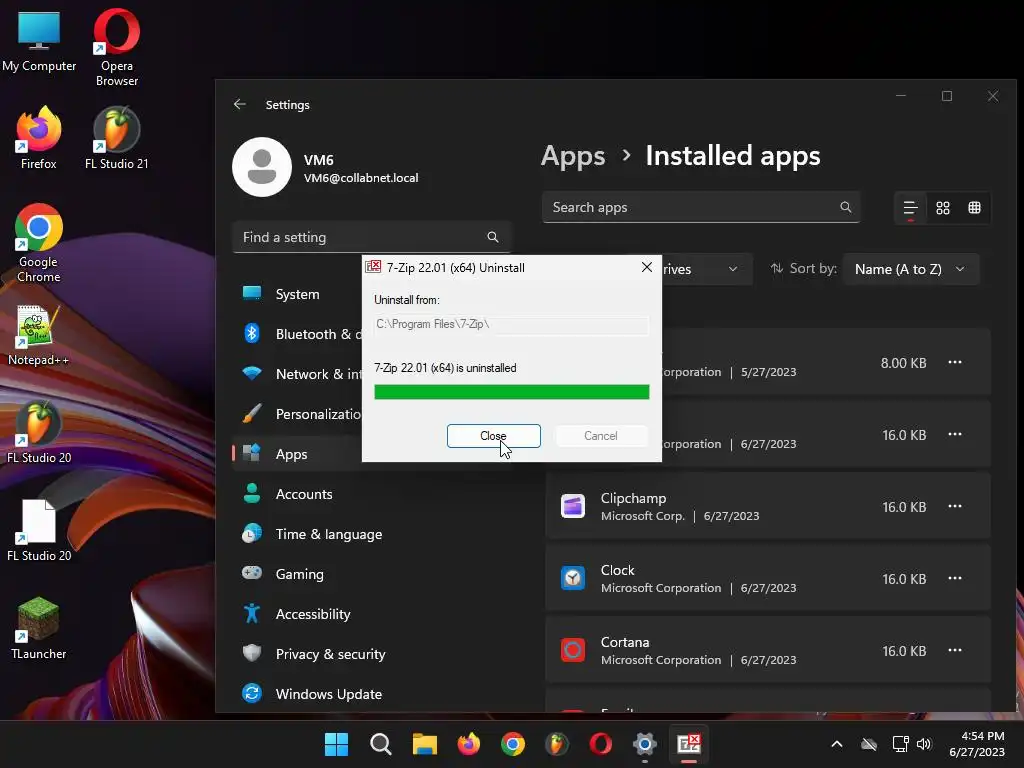Click the Search apps field
The width and height of the screenshot is (1024, 768).
(x=701, y=207)
